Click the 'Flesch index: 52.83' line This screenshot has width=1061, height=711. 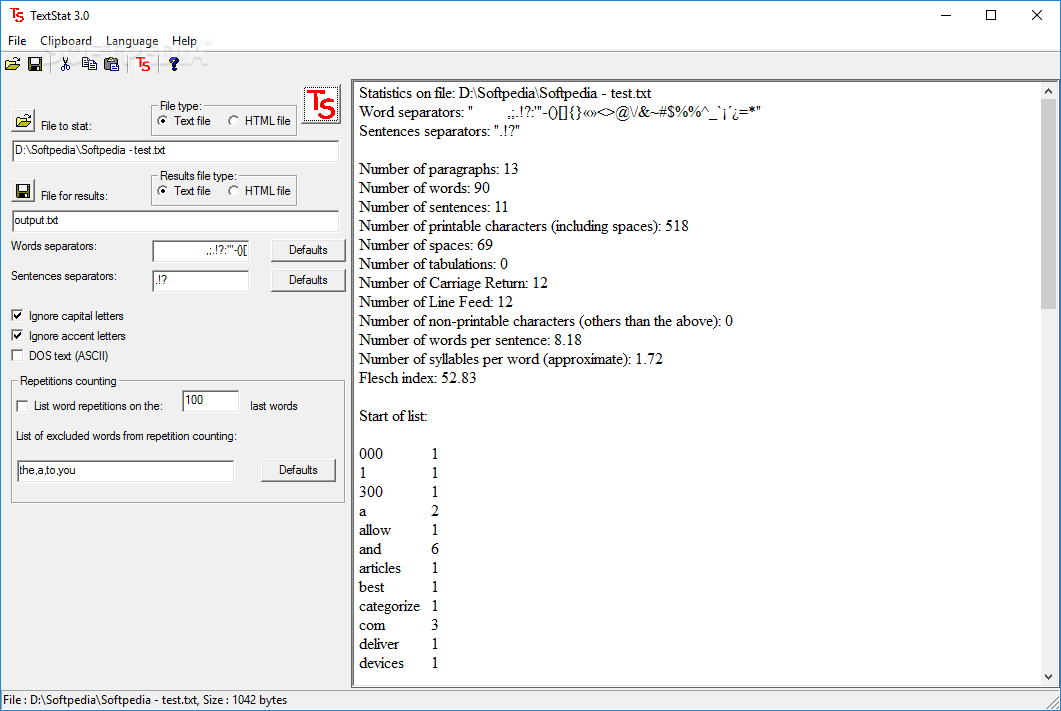tap(417, 378)
